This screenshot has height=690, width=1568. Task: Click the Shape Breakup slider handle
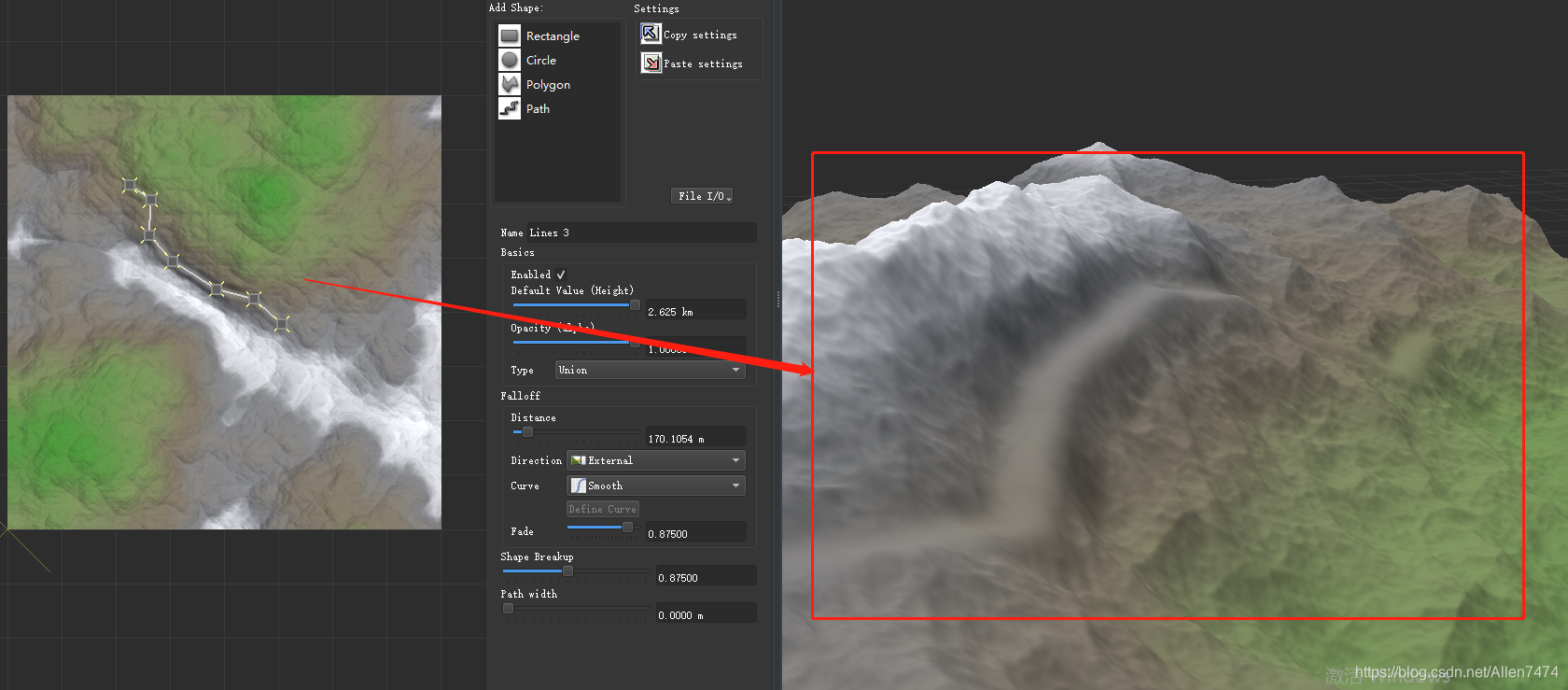[x=567, y=571]
